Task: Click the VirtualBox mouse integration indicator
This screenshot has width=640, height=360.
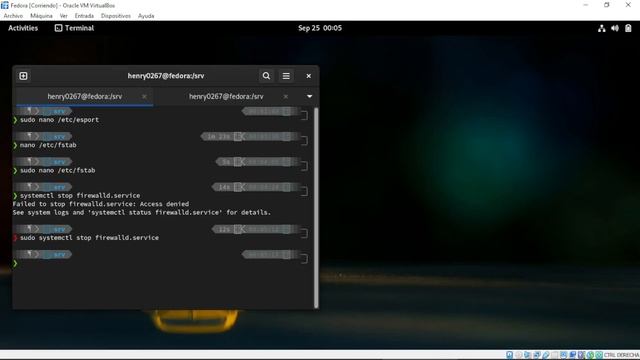Action: point(590,355)
